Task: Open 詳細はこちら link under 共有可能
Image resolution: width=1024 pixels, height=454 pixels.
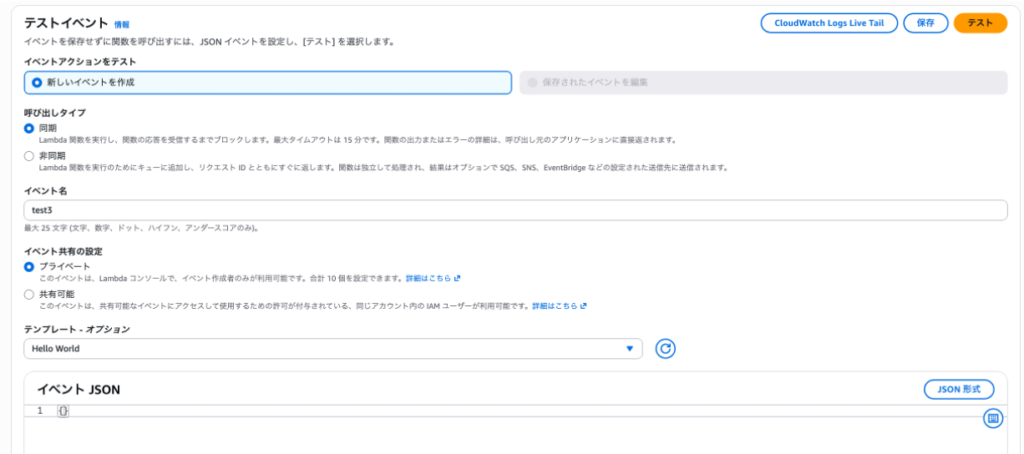Action: coord(554,306)
